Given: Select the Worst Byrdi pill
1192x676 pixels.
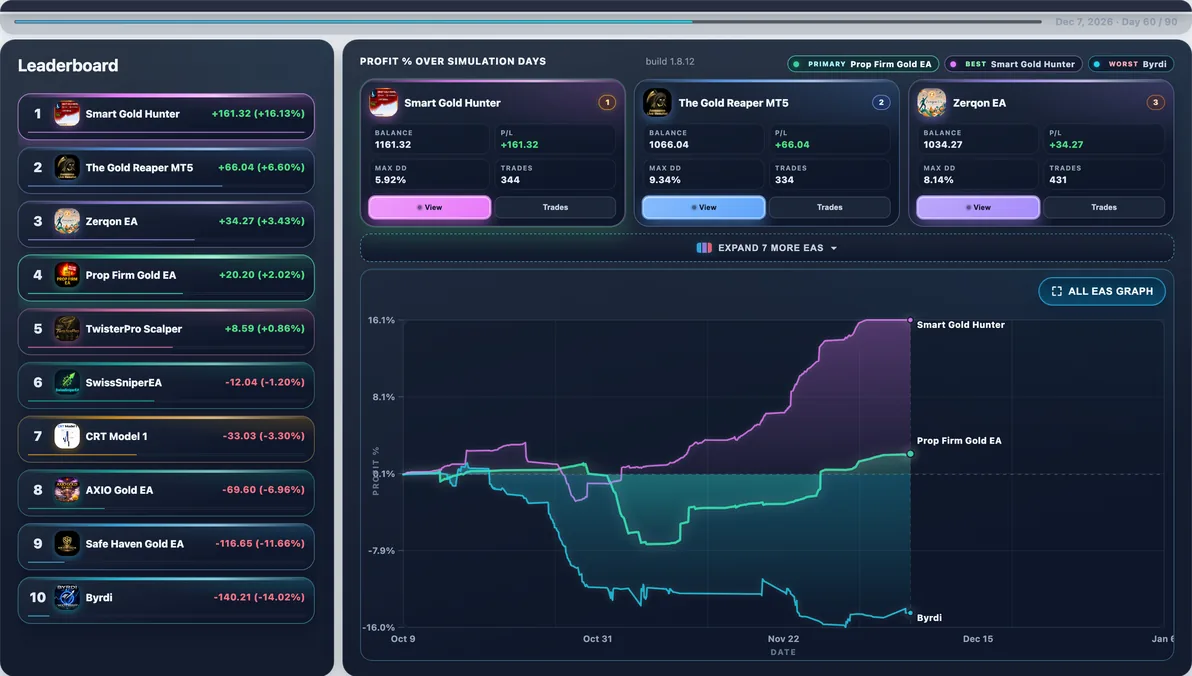Looking at the screenshot, I should (x=1131, y=64).
